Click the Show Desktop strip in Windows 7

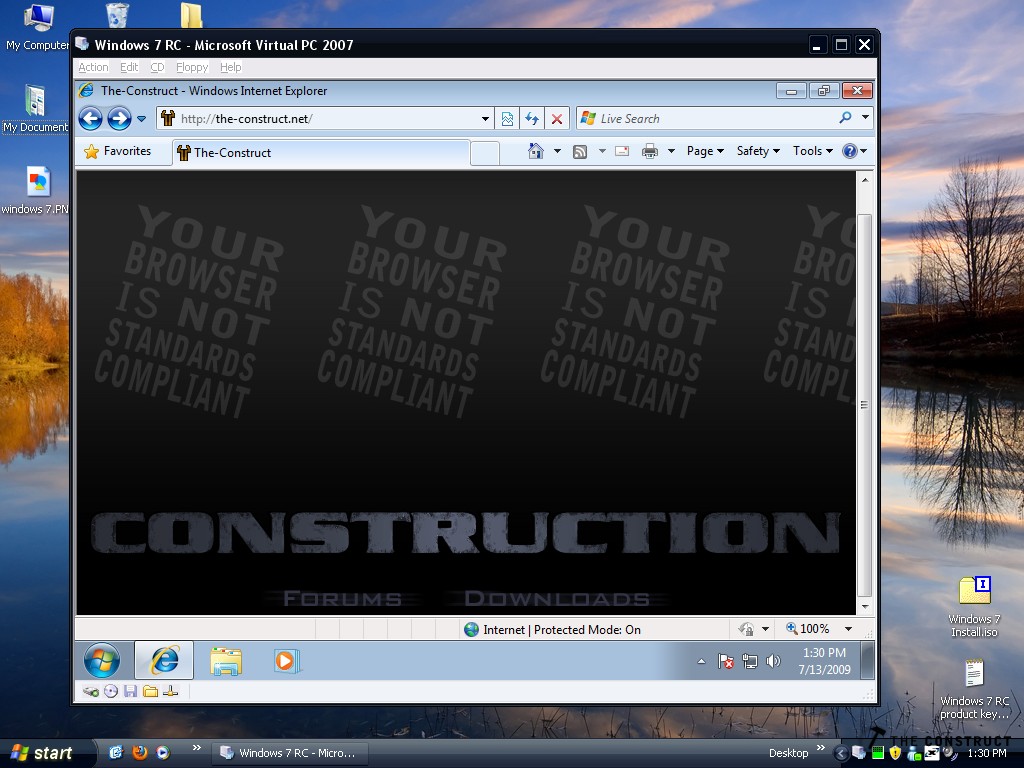pyautogui.click(x=867, y=660)
